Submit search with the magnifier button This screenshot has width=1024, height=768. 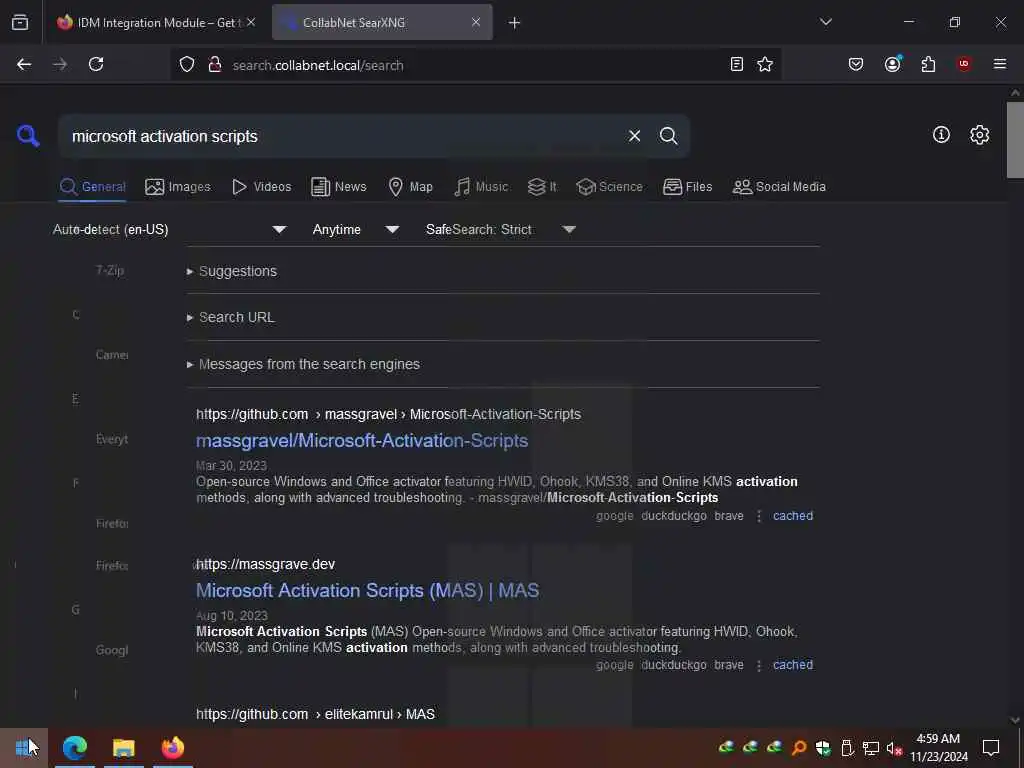pos(668,136)
